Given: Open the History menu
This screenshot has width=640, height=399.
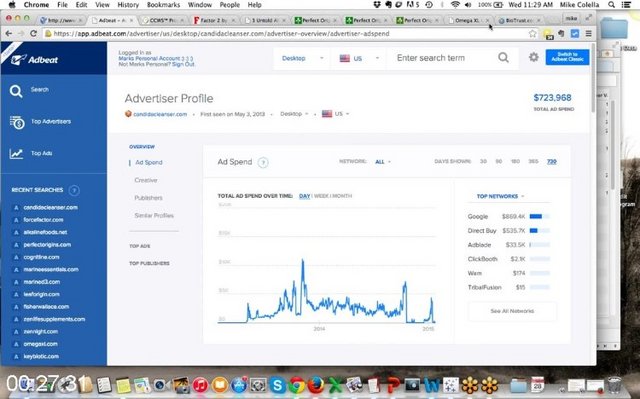Looking at the screenshot, I should pos(128,5).
